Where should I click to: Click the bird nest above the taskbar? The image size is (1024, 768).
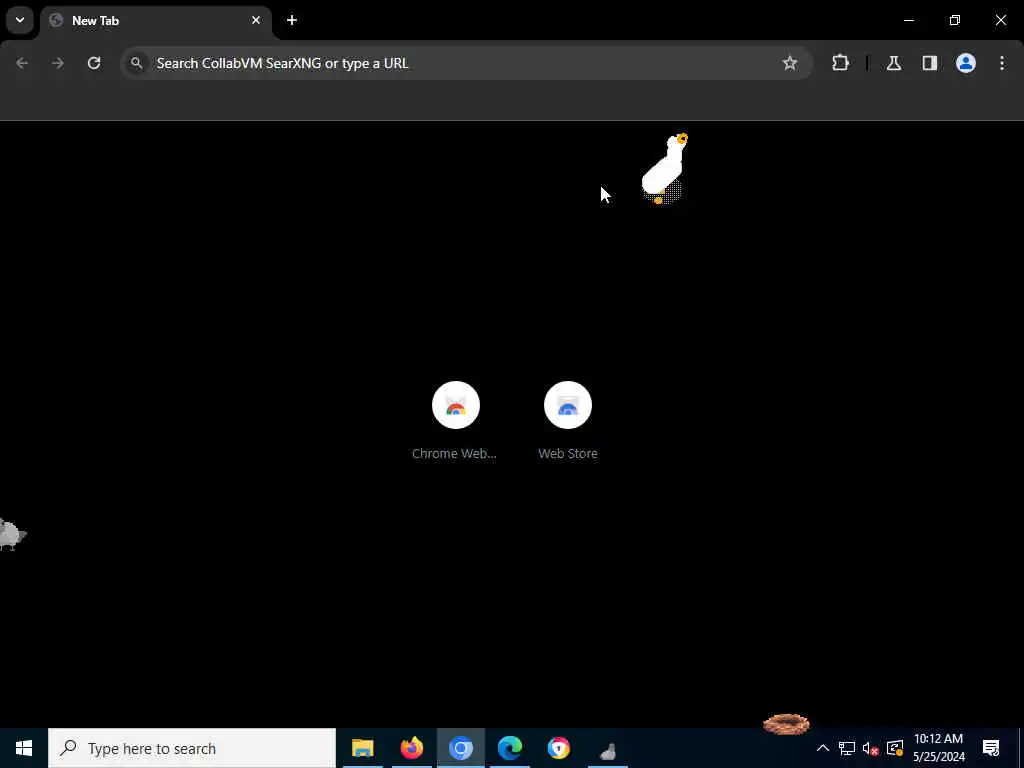tap(786, 724)
